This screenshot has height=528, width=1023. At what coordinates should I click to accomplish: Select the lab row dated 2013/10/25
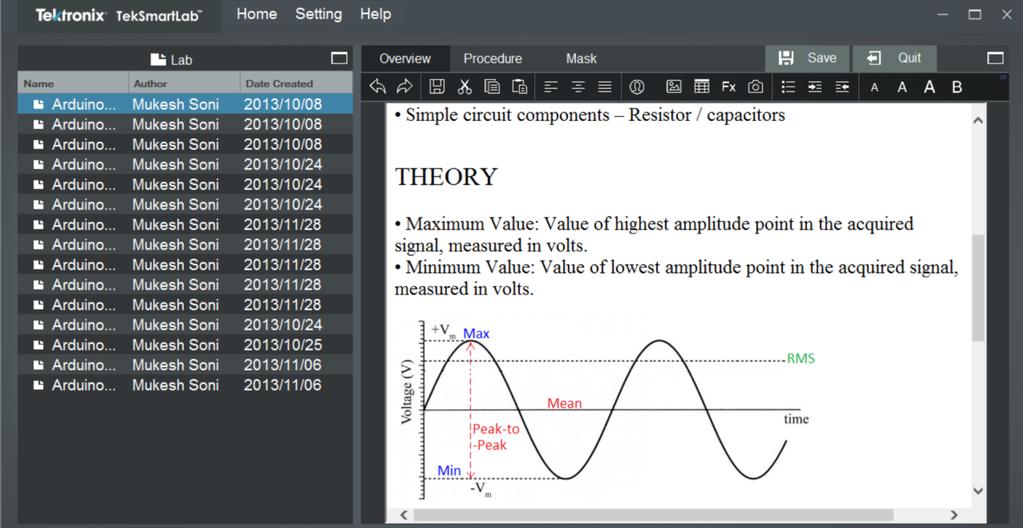(185, 345)
